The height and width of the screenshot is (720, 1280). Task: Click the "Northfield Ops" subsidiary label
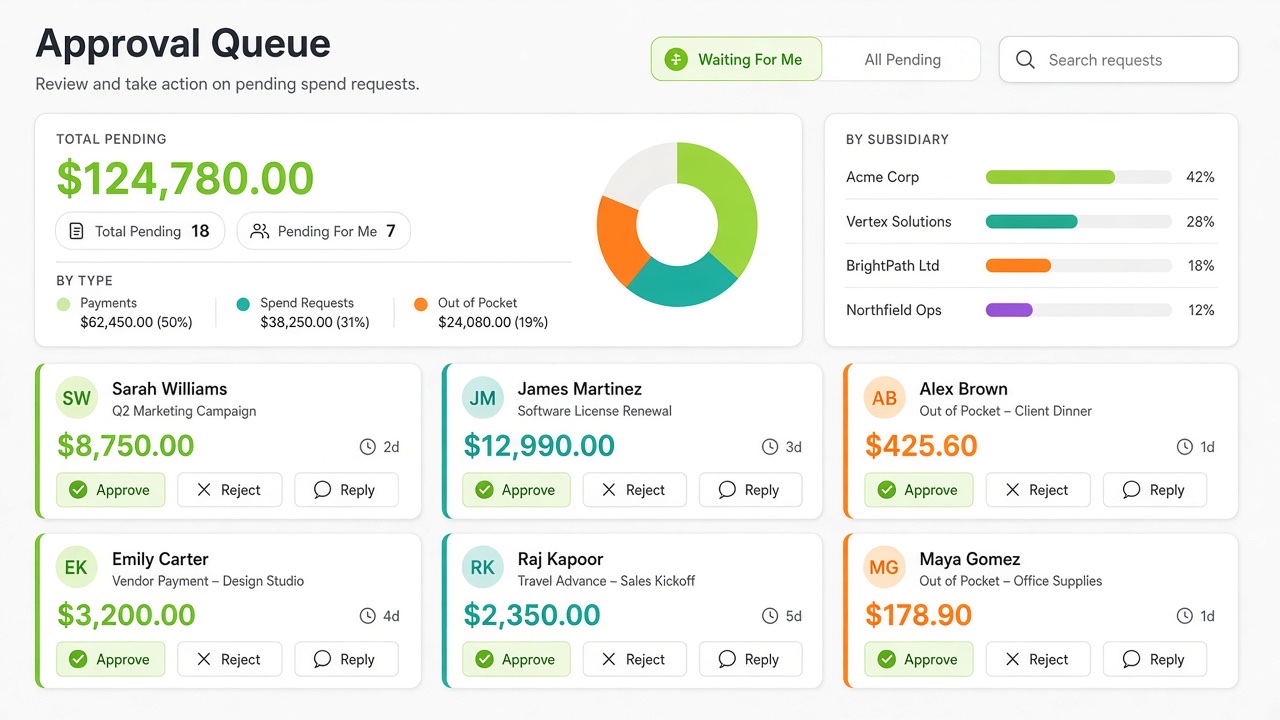pos(894,310)
